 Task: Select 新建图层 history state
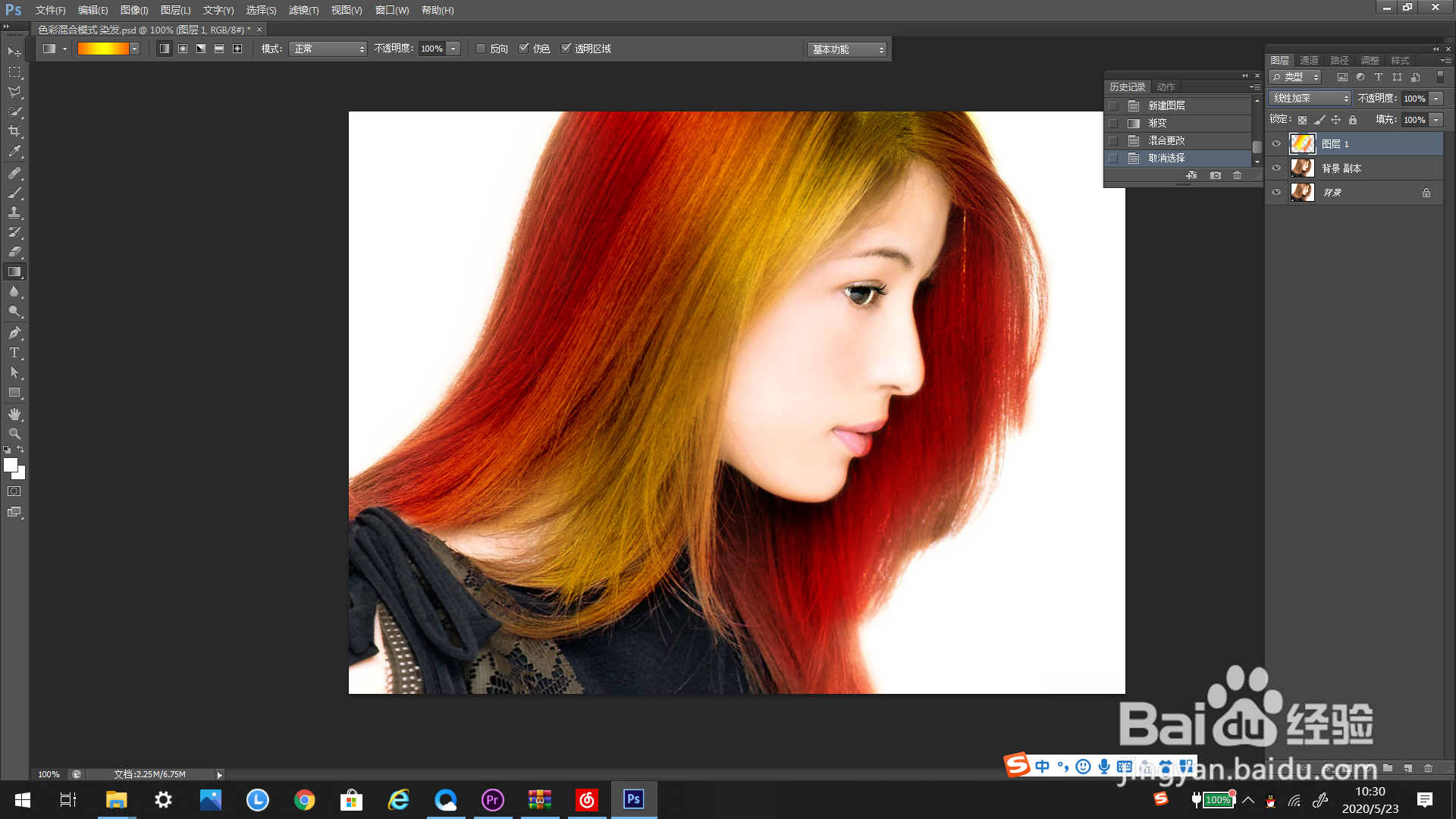(1166, 105)
